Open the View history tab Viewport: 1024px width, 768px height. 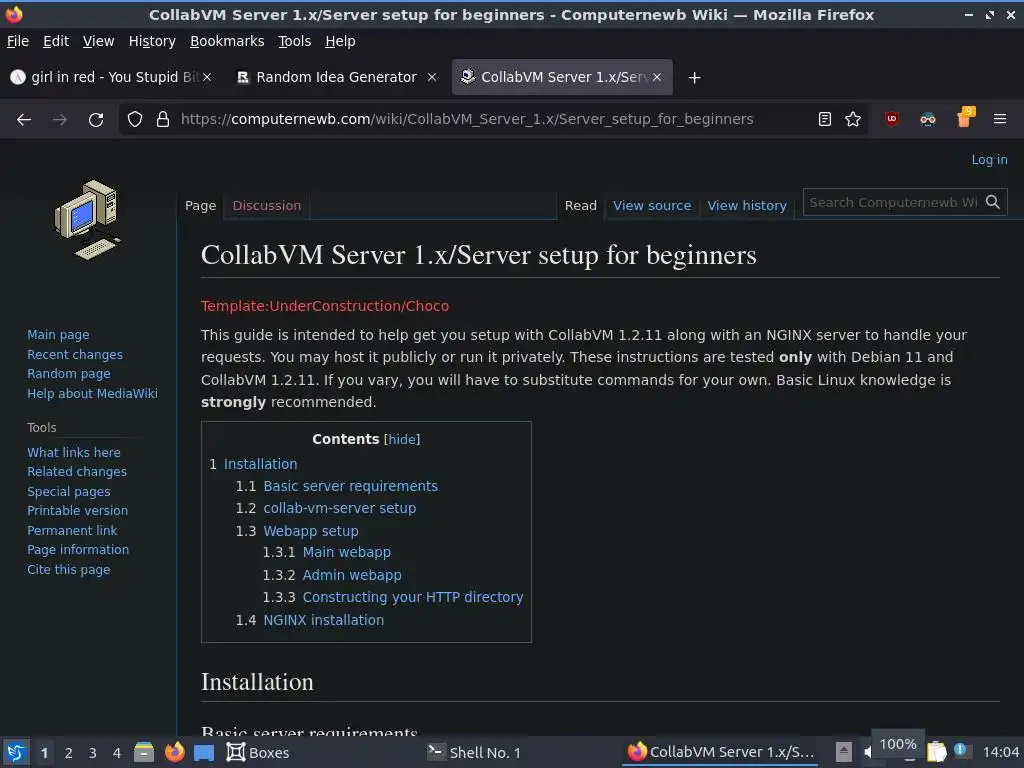[x=747, y=206]
